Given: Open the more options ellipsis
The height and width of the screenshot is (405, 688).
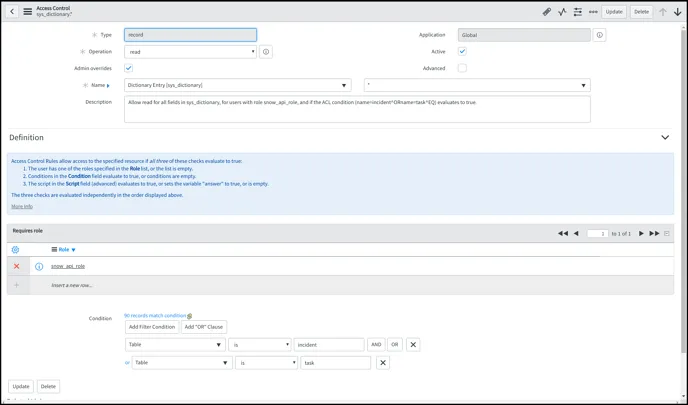Looking at the screenshot, I should point(593,12).
